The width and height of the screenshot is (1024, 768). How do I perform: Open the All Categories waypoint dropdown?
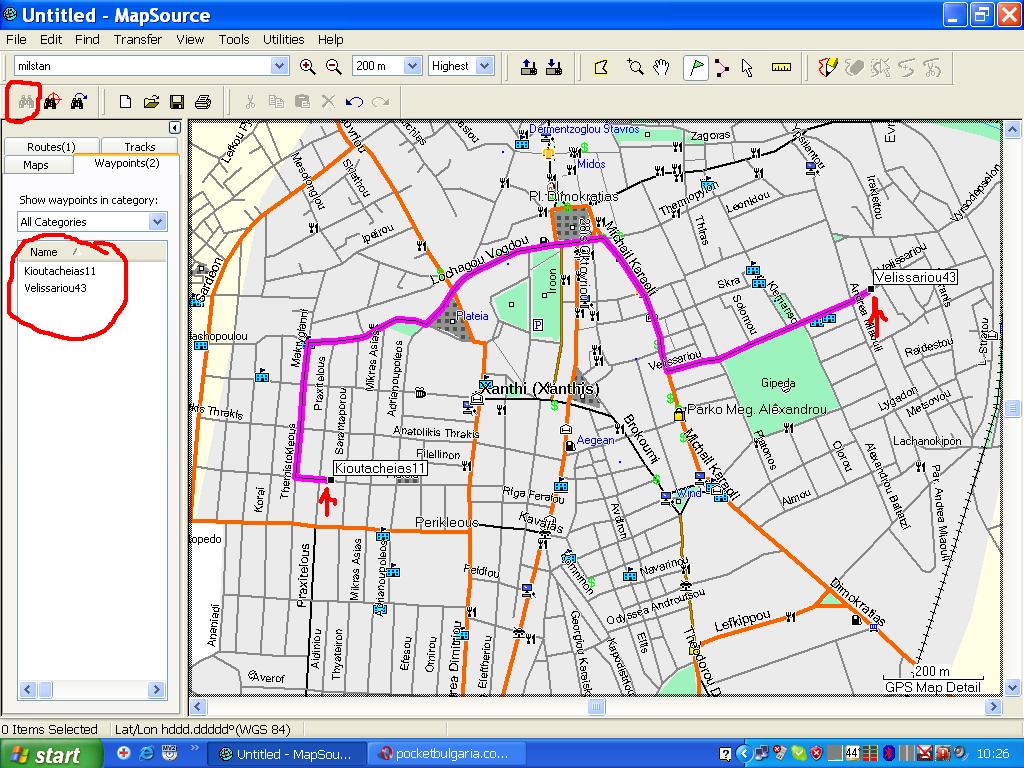(157, 222)
